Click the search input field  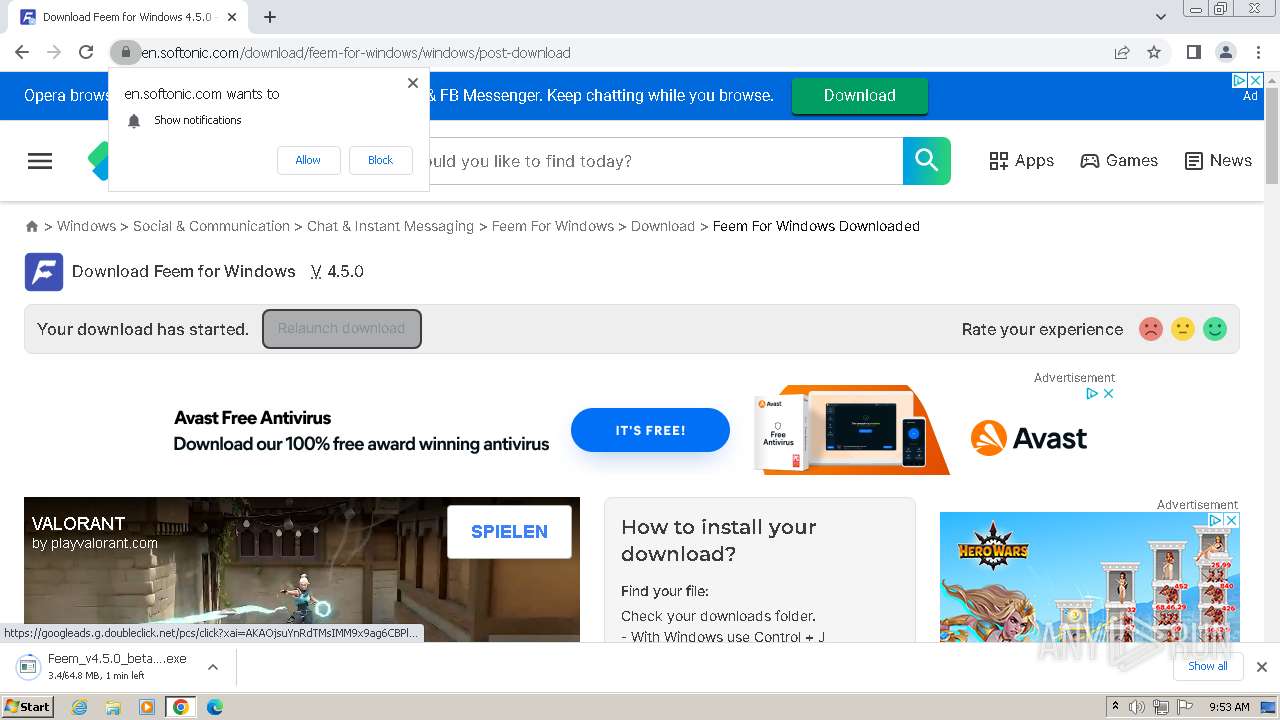click(665, 161)
